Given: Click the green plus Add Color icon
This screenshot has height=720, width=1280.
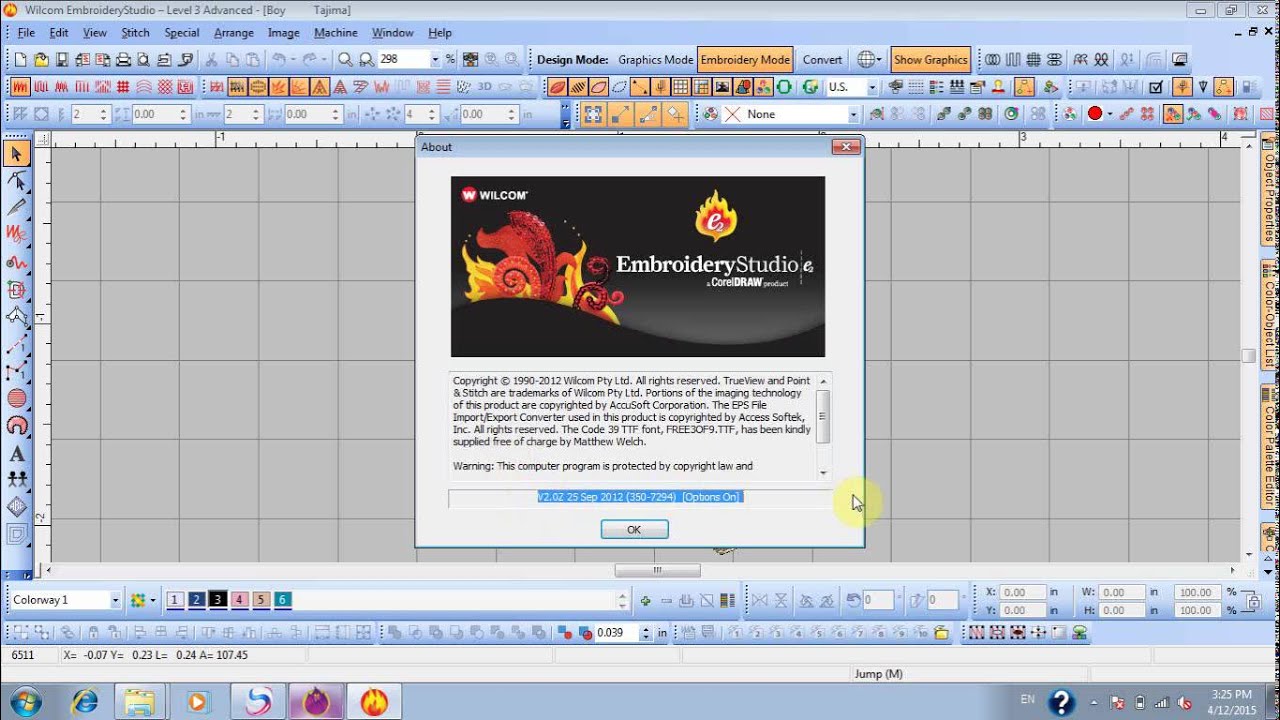Looking at the screenshot, I should click(646, 601).
